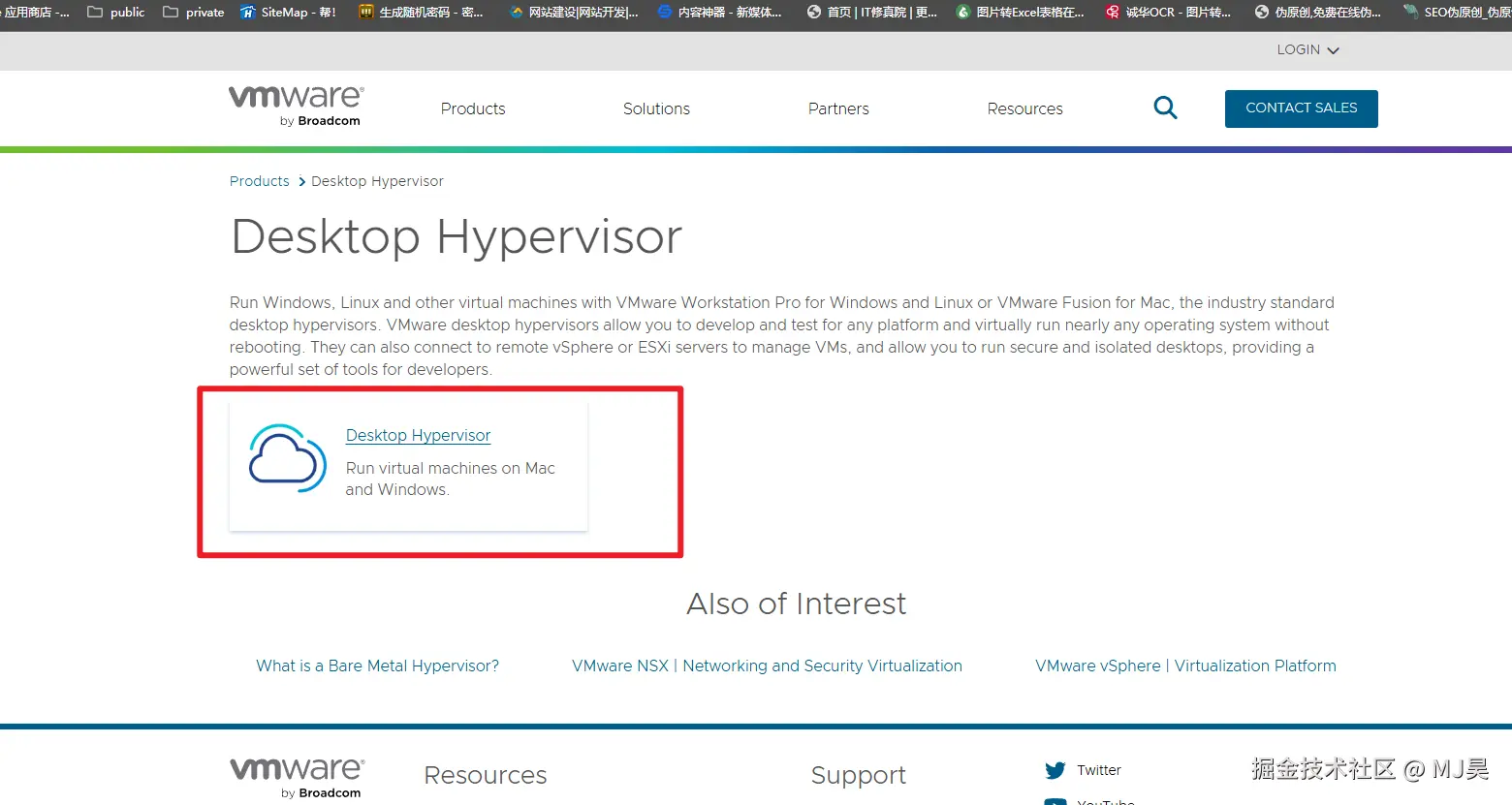Open the 生成随机密码 bookmark
This screenshot has height=805, width=1512.
pos(421,12)
